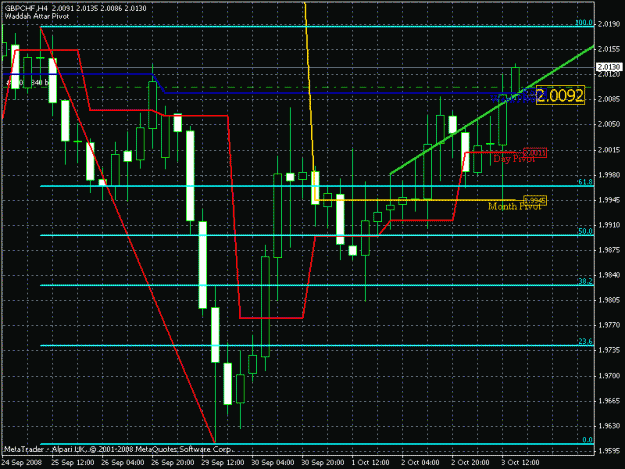Select the 0.0 Fibonacci level label
Screen dimensions: 625x469
[588, 440]
